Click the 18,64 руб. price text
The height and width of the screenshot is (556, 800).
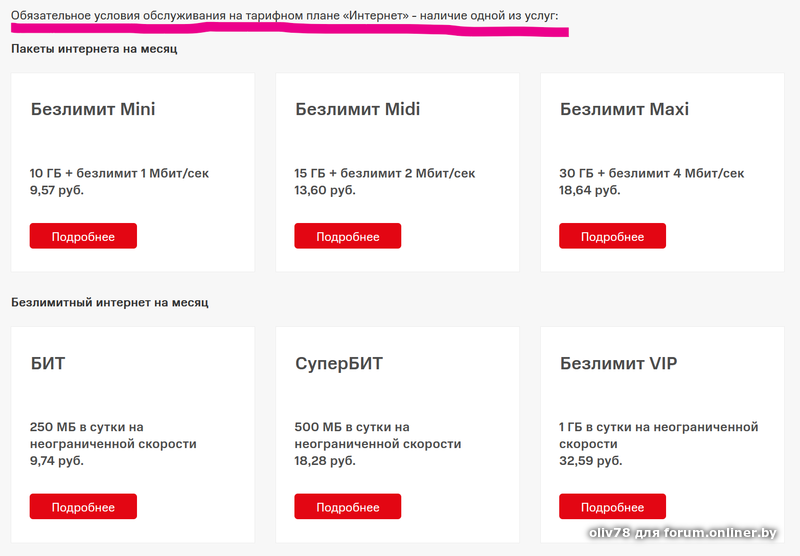pos(590,190)
